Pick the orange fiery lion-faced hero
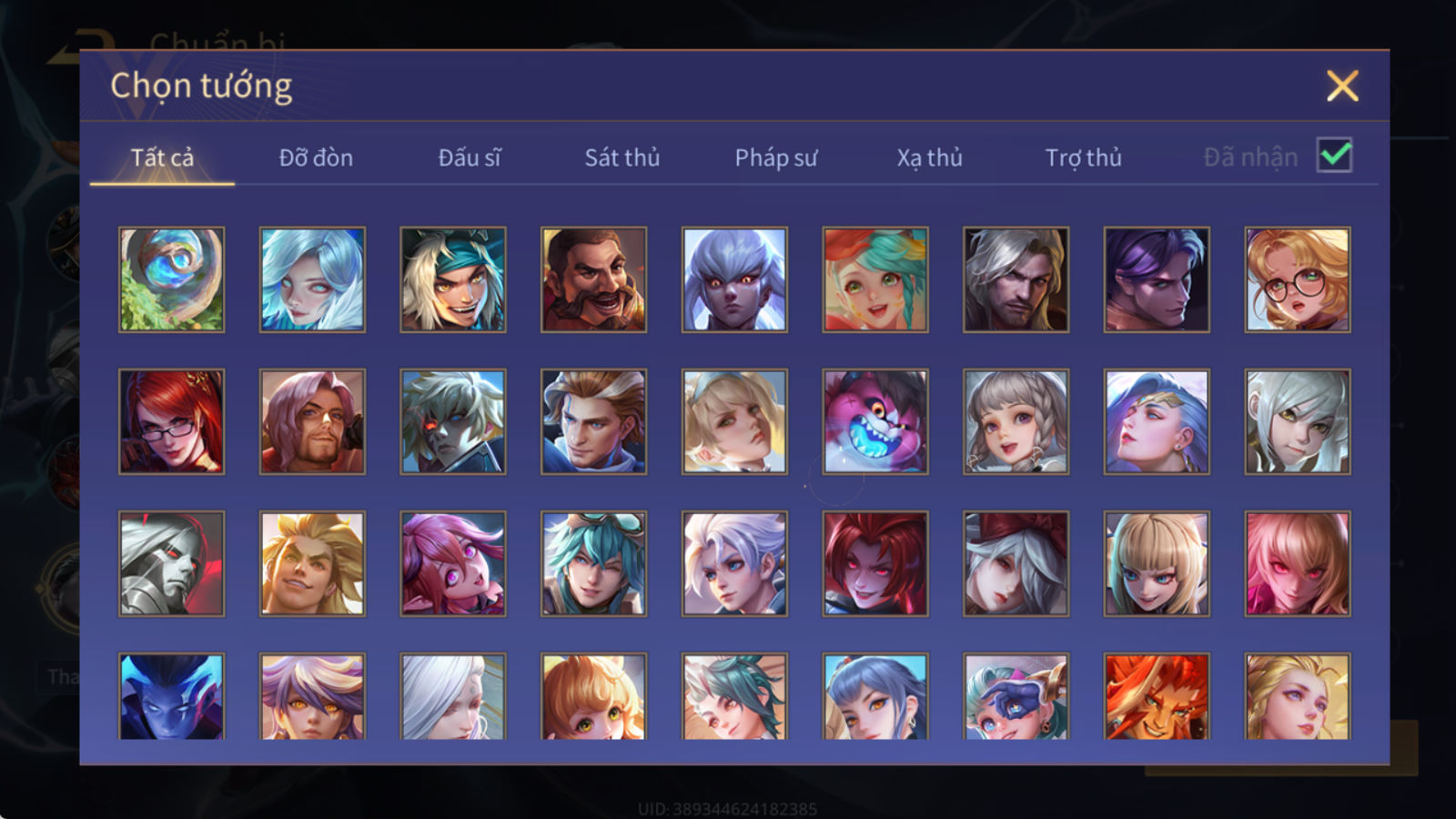The height and width of the screenshot is (819, 1456). (1157, 696)
